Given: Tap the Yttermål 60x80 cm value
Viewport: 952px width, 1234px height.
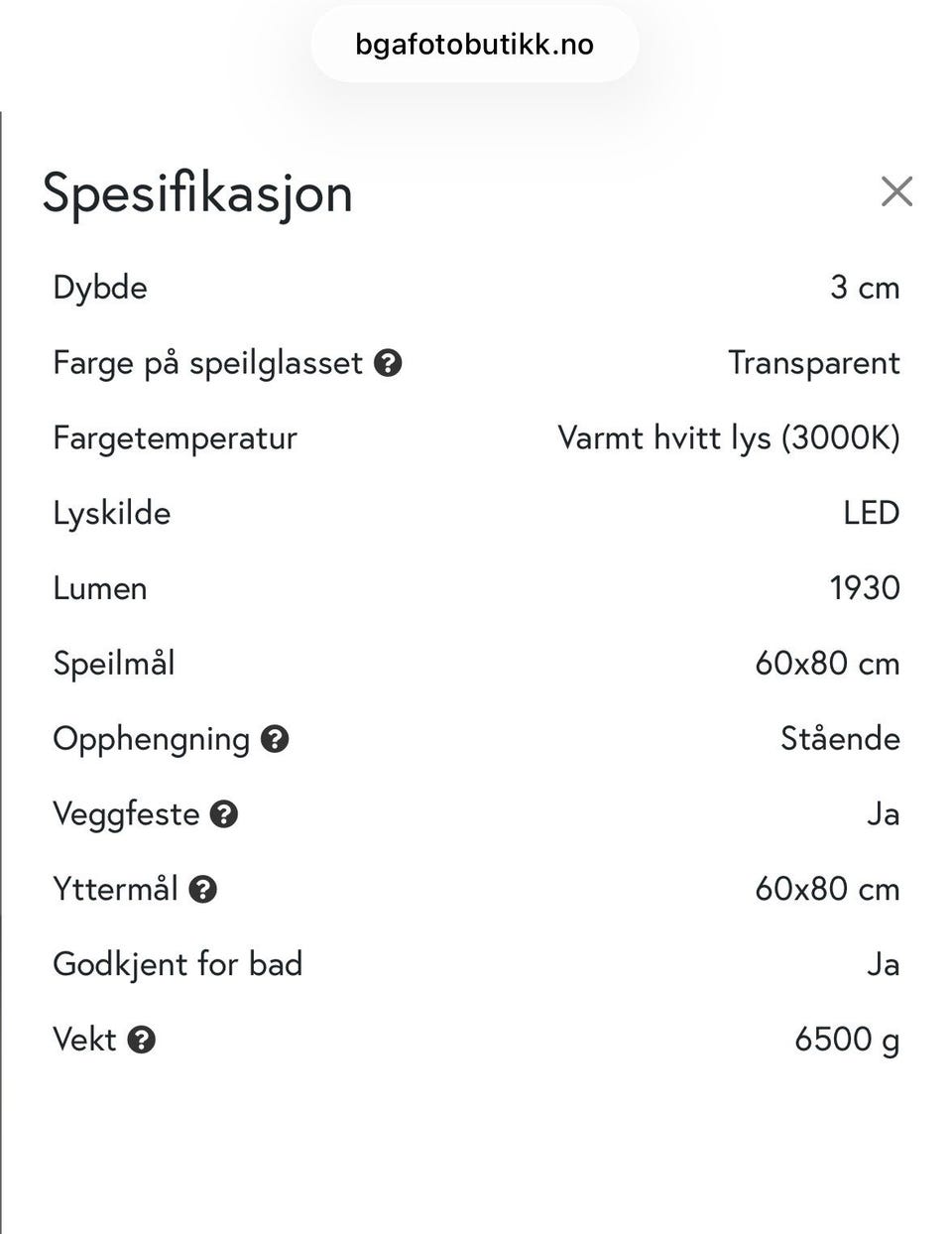Looking at the screenshot, I should coord(827,889).
